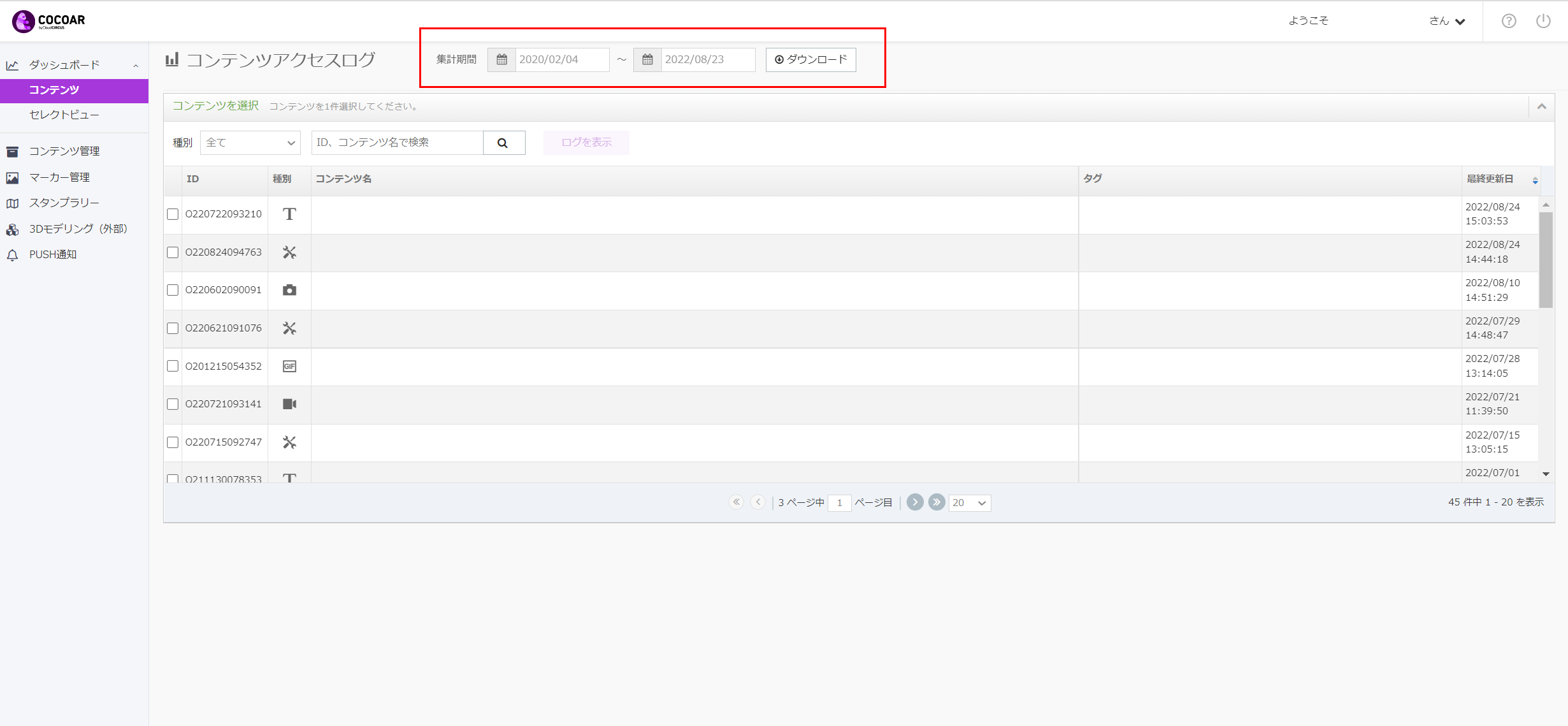Open セレクトビュー in sidebar

tap(64, 115)
